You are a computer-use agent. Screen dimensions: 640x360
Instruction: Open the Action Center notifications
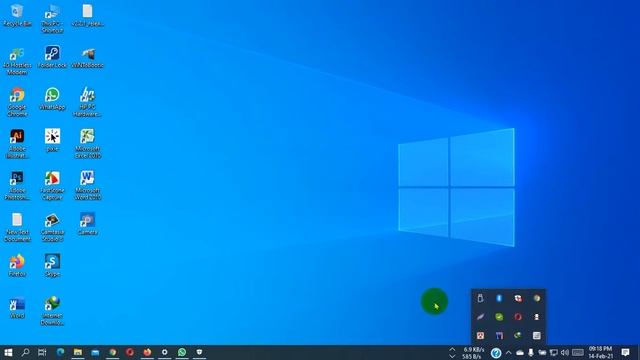tap(625, 352)
